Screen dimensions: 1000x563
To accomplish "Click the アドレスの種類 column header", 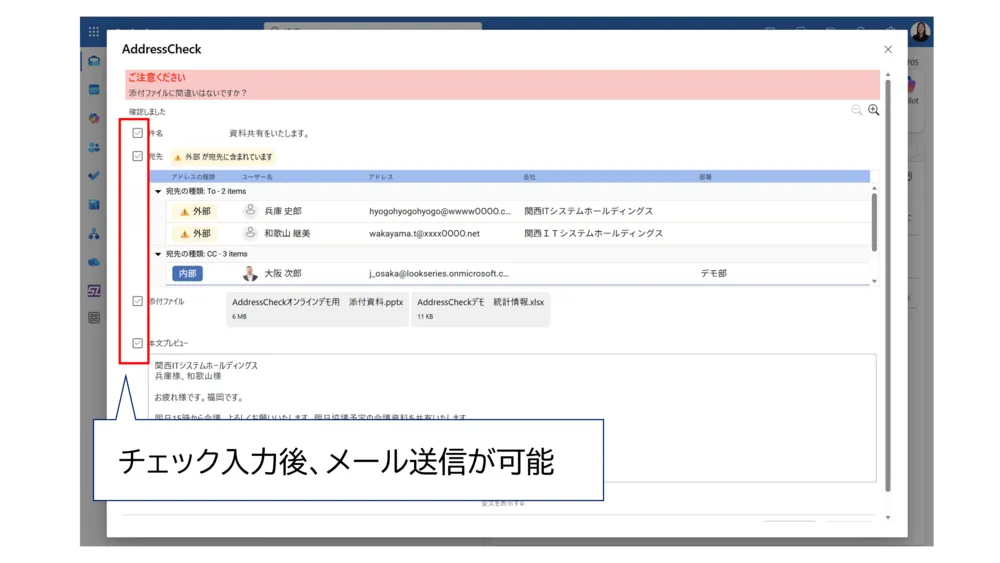I will (193, 177).
